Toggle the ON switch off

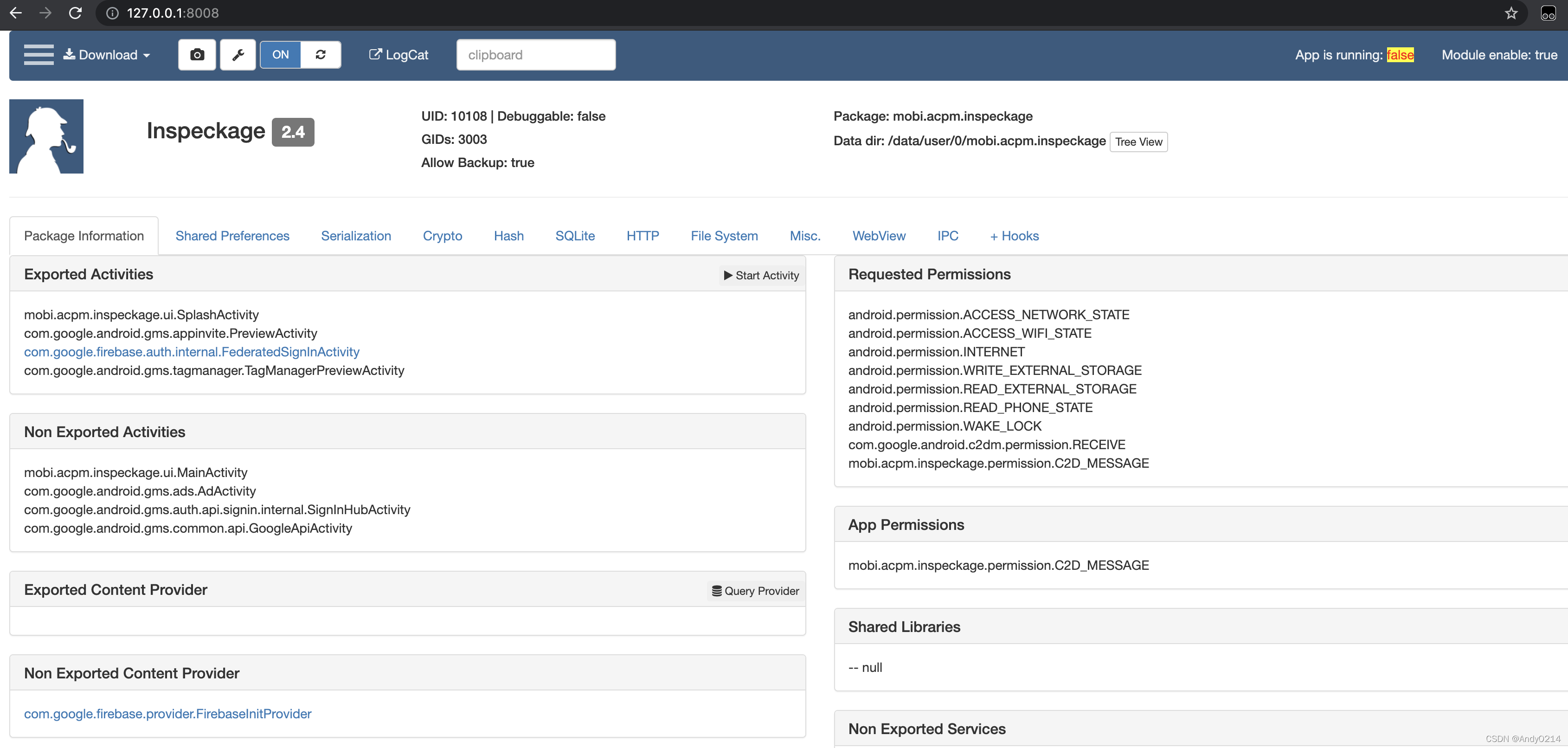281,55
